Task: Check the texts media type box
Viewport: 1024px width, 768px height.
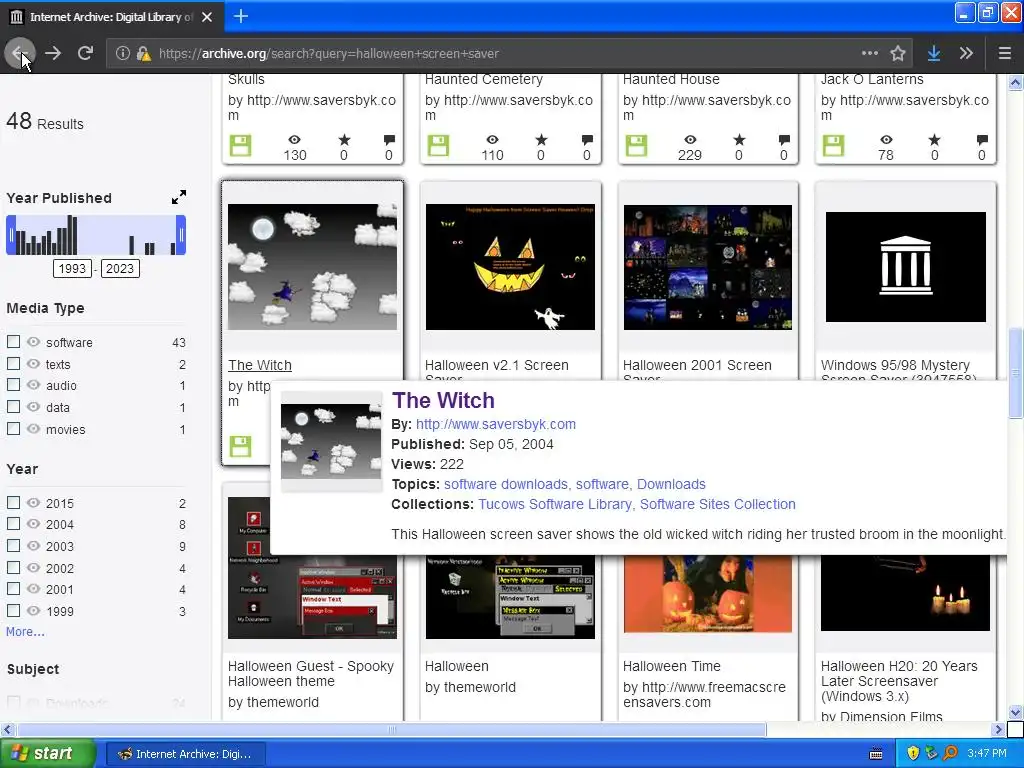Action: tap(13, 363)
